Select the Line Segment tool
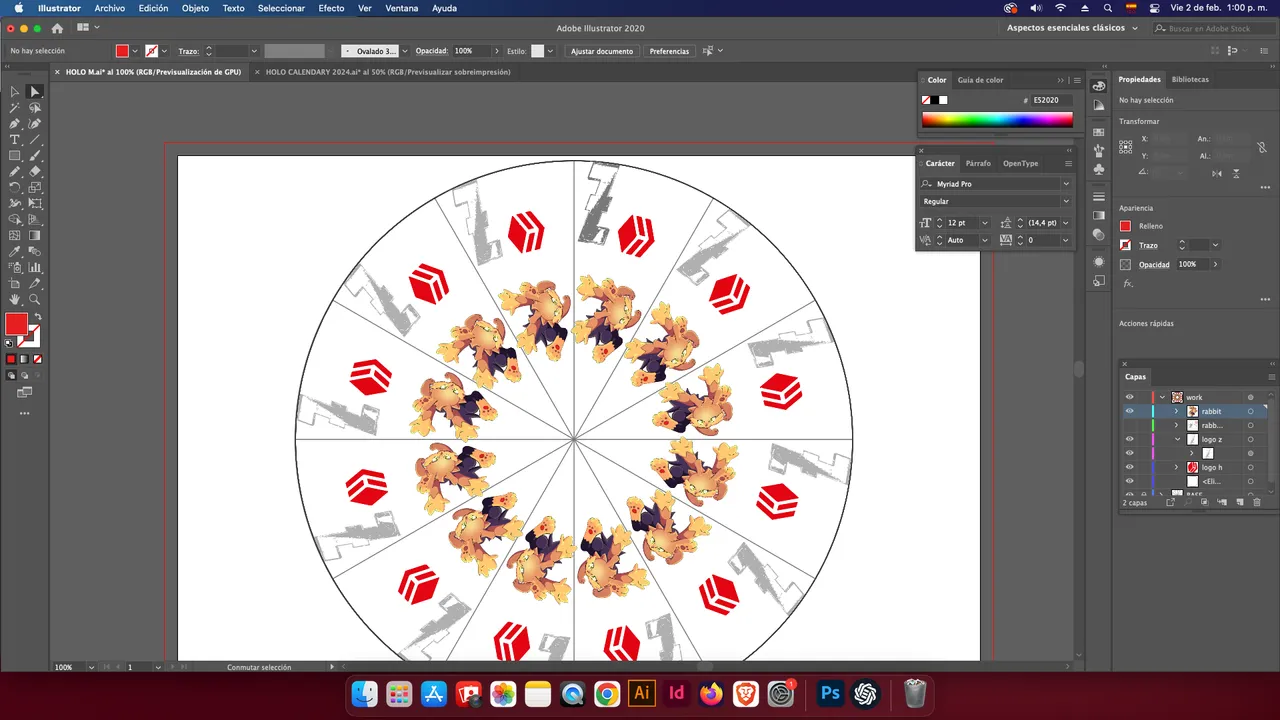Image resolution: width=1280 pixels, height=720 pixels. click(x=34, y=139)
